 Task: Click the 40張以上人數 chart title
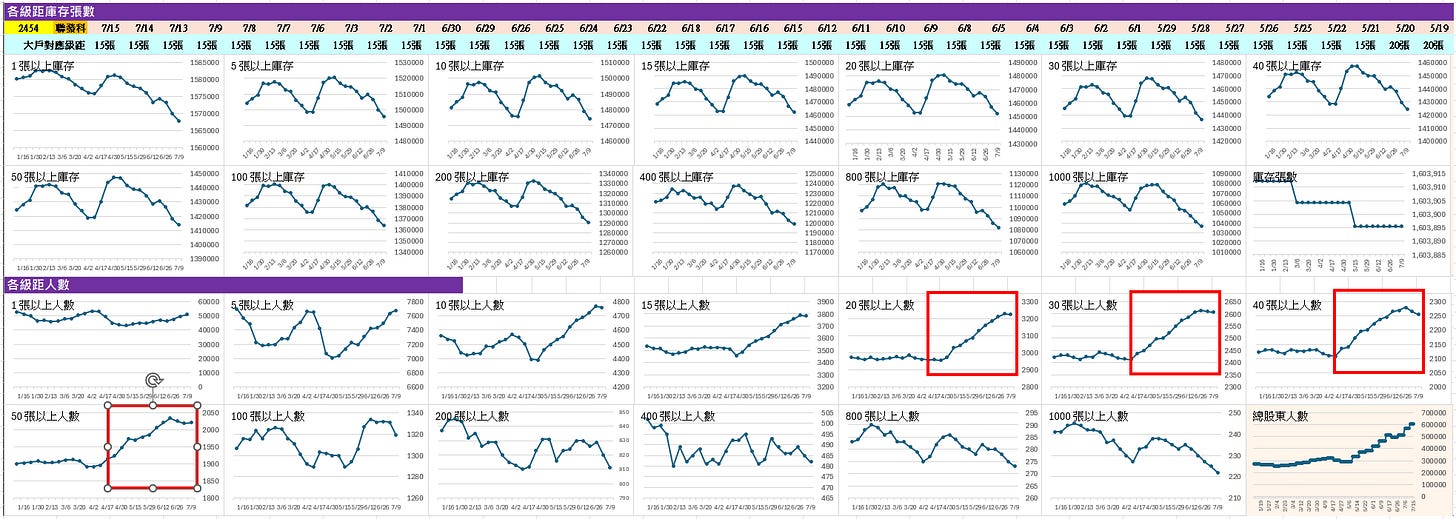tap(1287, 305)
